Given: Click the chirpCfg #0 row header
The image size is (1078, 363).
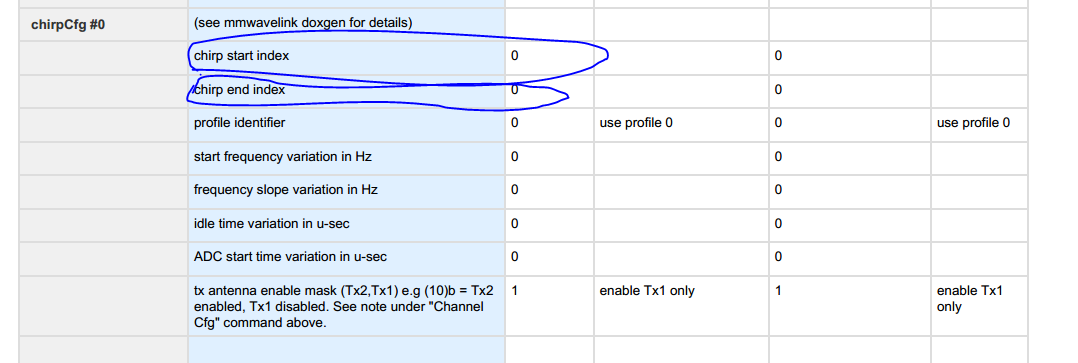Looking at the screenshot, I should (103, 25).
